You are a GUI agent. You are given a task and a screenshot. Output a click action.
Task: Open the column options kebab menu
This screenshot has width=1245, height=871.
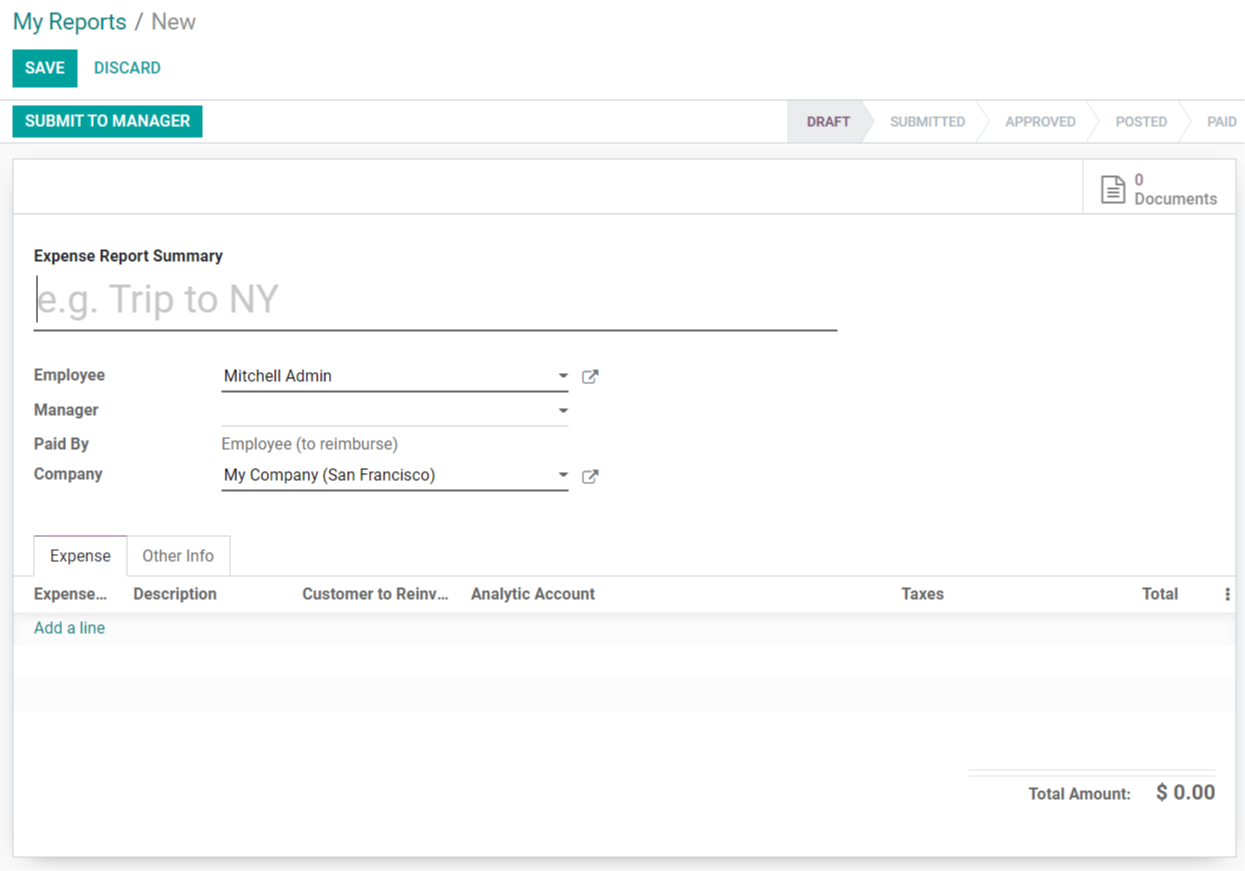point(1227,594)
